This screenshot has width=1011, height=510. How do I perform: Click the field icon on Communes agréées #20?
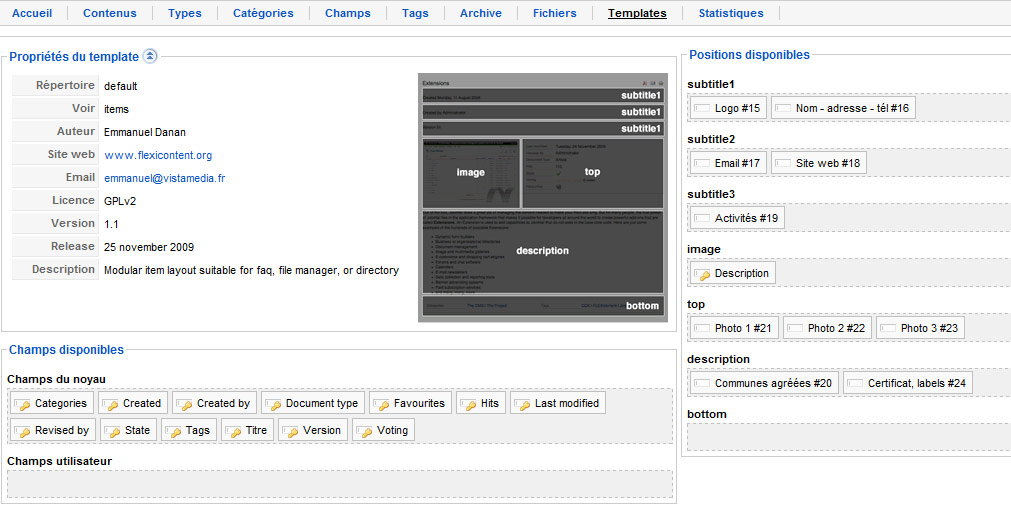point(703,384)
